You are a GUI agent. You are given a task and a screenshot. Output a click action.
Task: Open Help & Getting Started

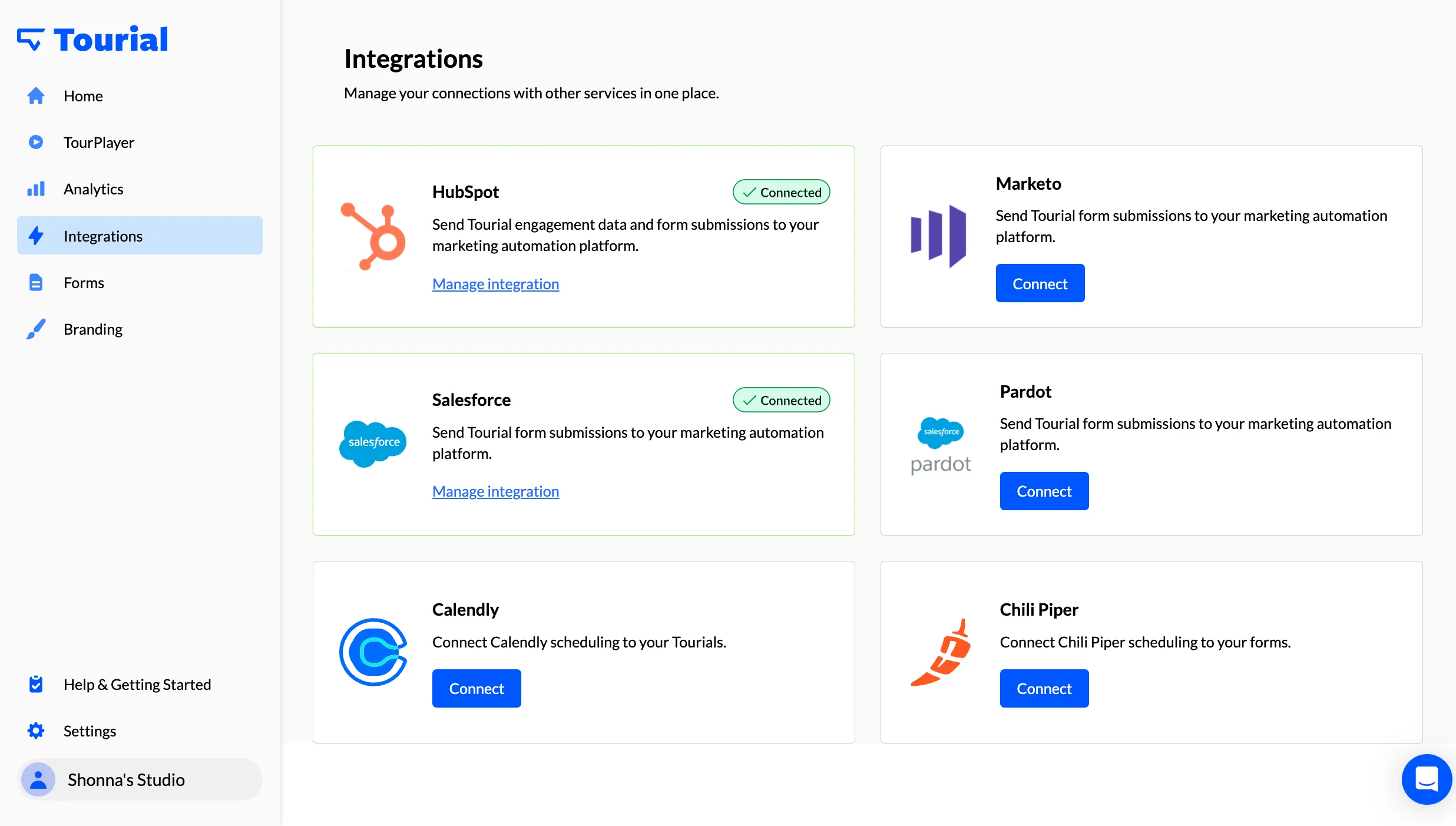tap(140, 684)
